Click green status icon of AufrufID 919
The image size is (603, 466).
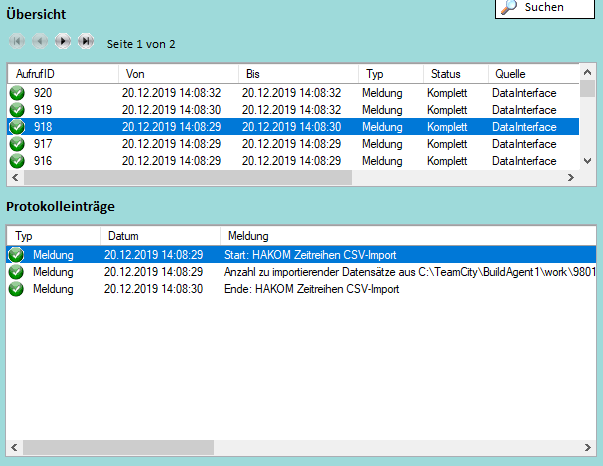(17, 110)
